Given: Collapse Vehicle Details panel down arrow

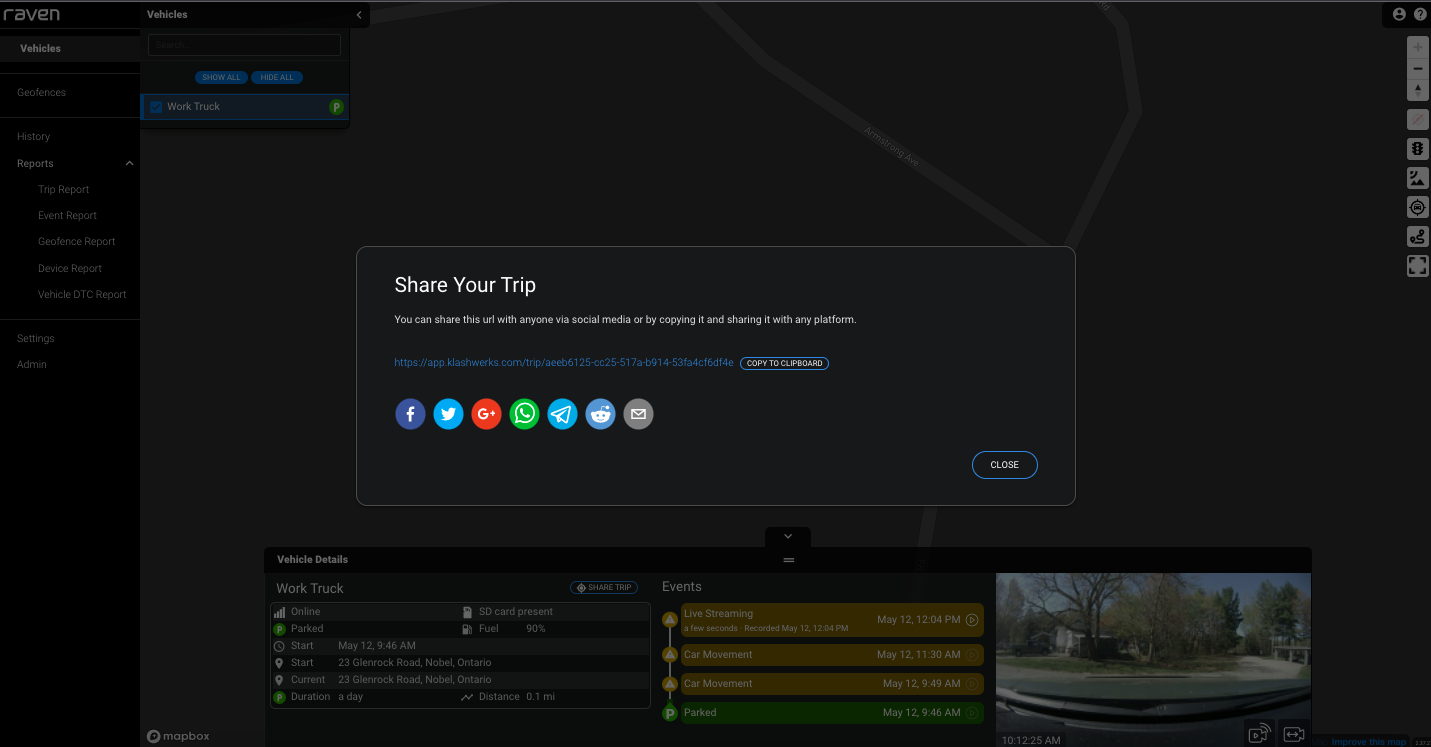Looking at the screenshot, I should pyautogui.click(x=788, y=537).
